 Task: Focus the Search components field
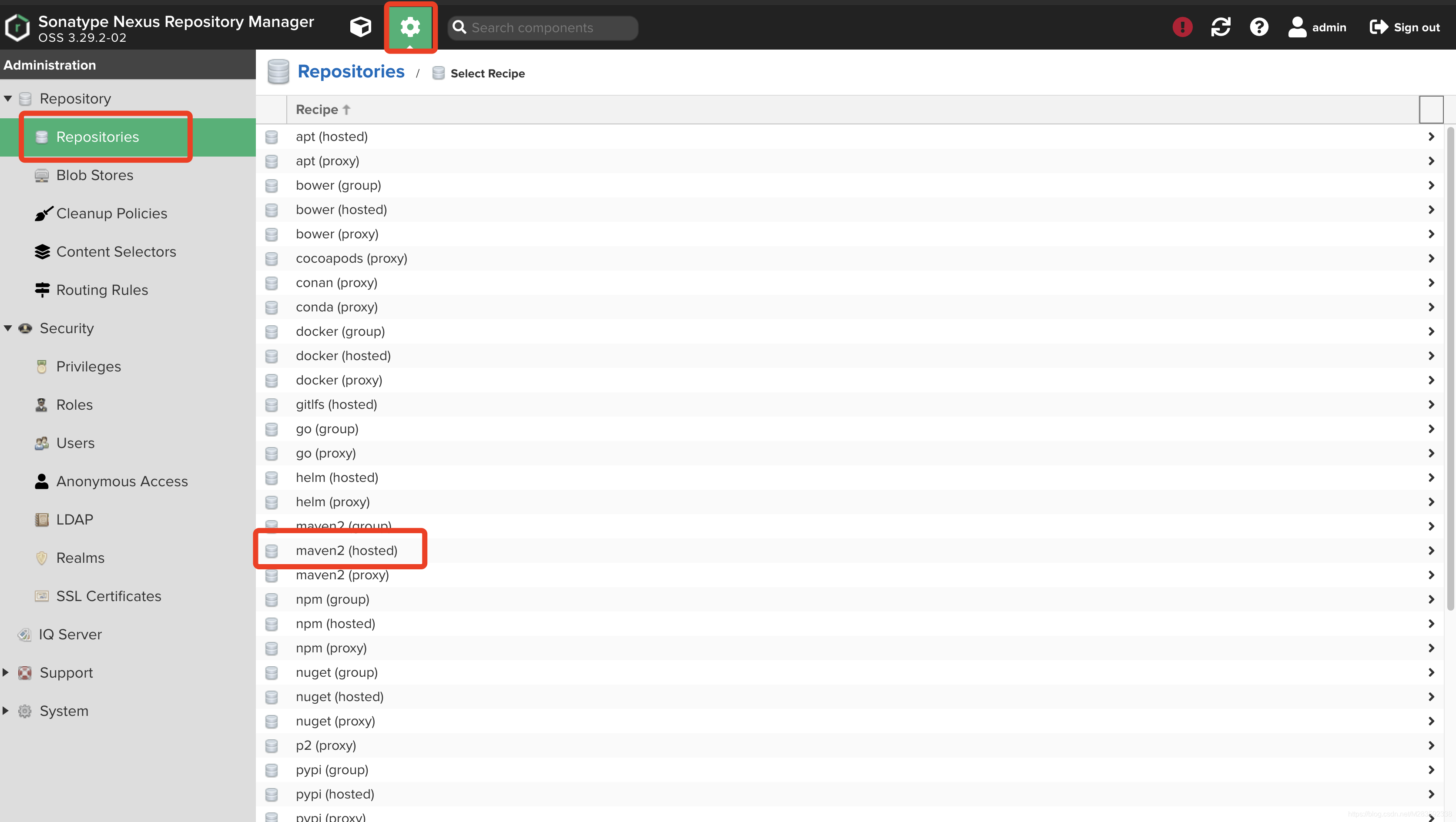pos(543,28)
